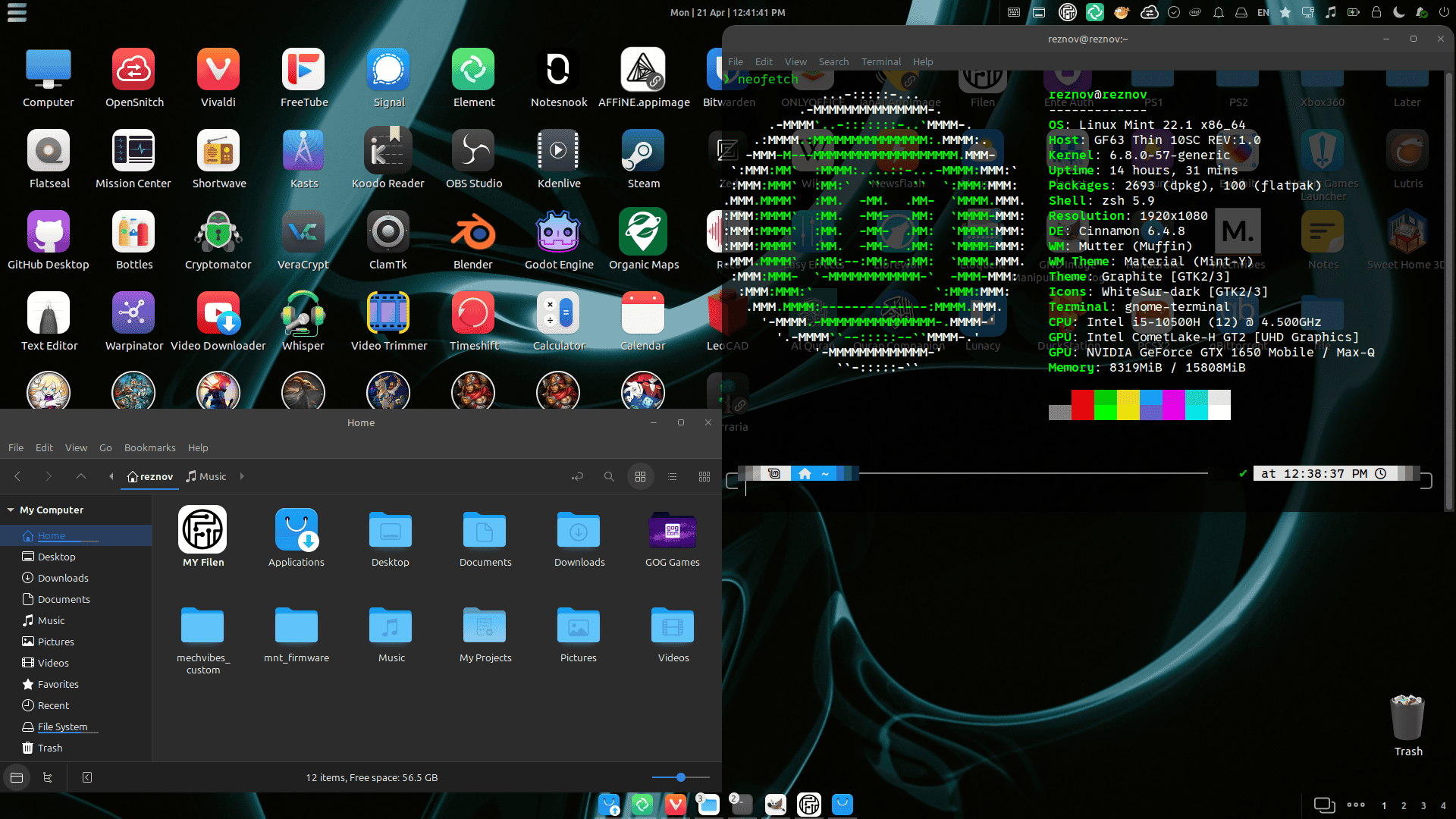The height and width of the screenshot is (819, 1456).
Task: Hide the file manager sidebar
Action: [87, 777]
